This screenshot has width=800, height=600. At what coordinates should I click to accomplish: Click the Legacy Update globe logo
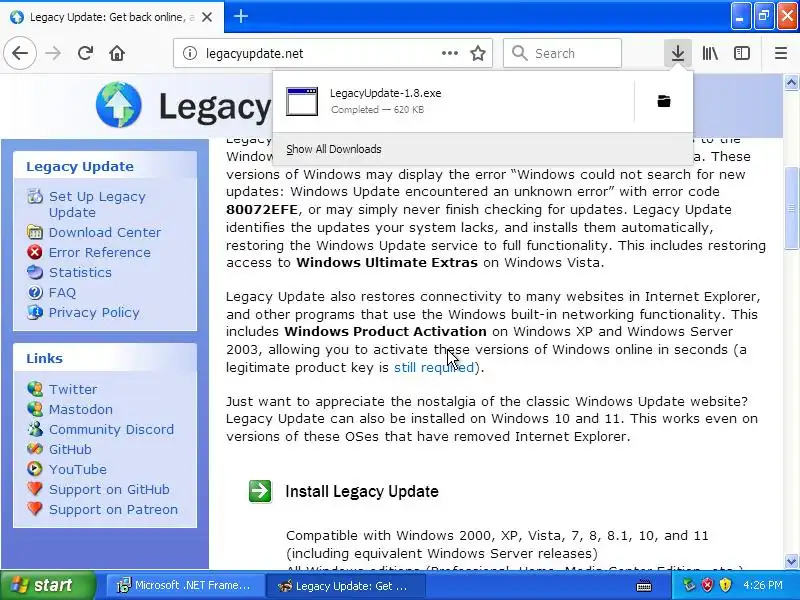[118, 105]
